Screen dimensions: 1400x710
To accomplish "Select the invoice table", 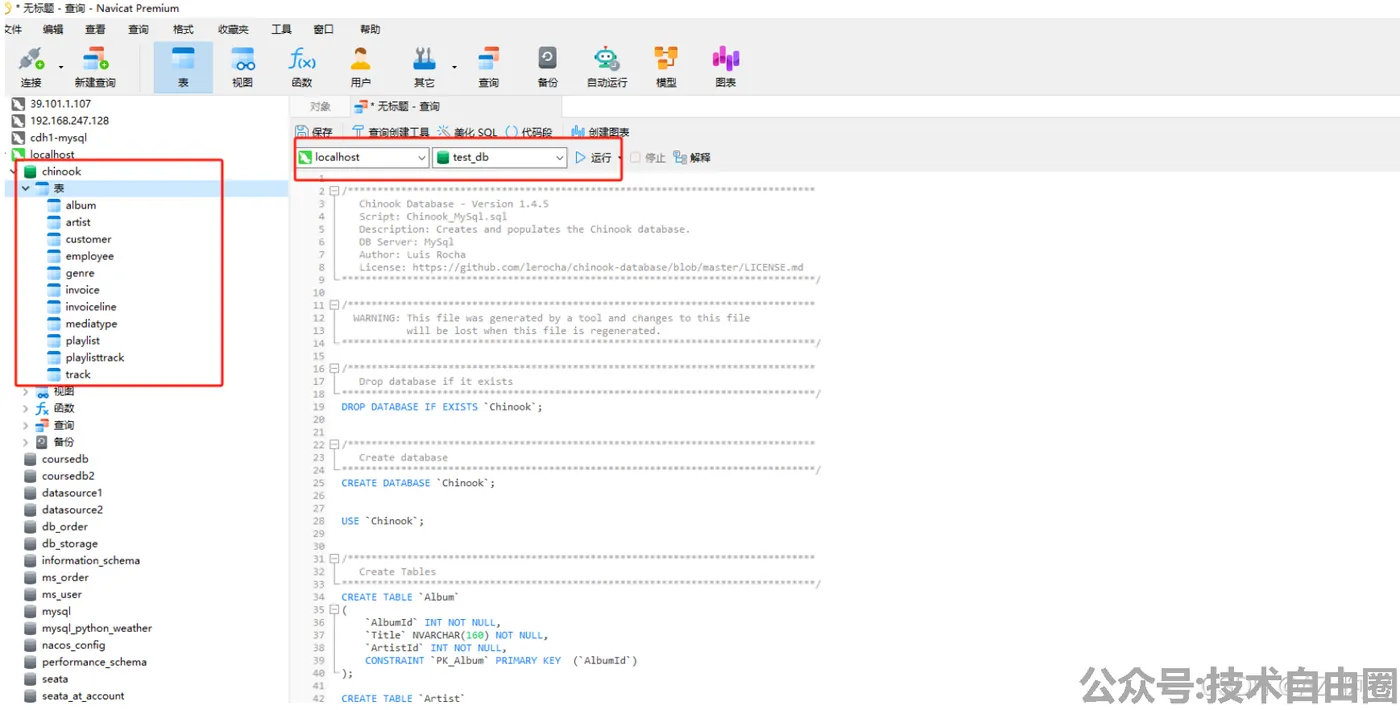I will click(82, 290).
